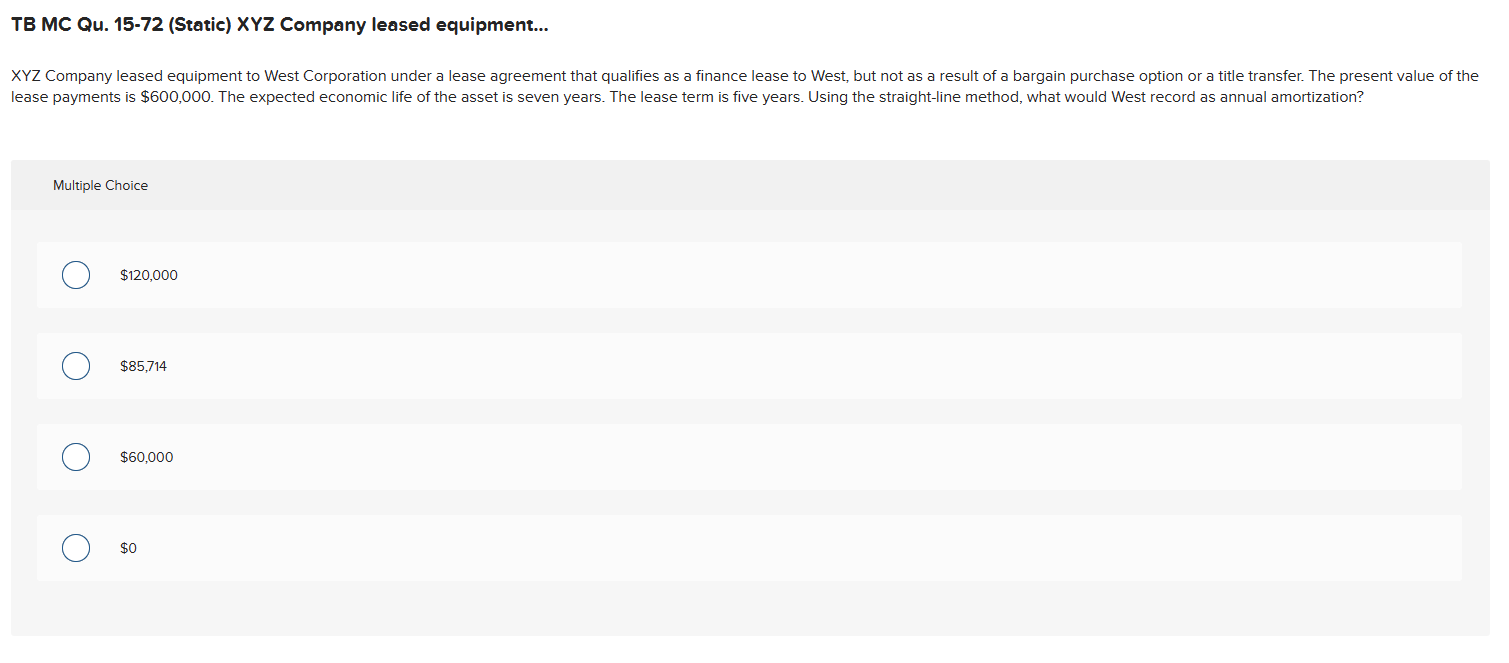Click the $60,000 answer row
The image size is (1509, 663).
(x=600, y=456)
